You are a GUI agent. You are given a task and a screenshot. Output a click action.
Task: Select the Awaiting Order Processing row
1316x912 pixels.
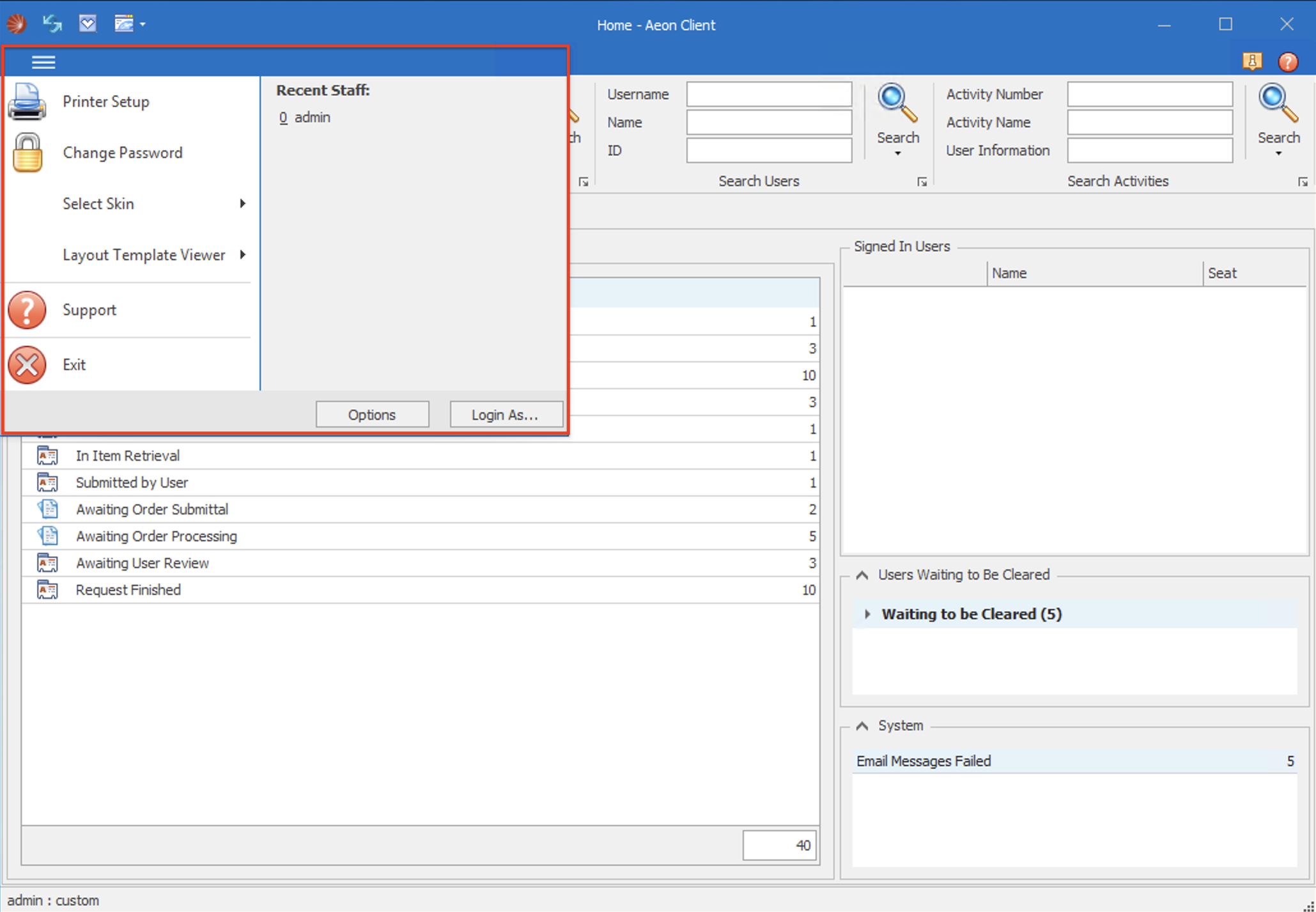157,536
